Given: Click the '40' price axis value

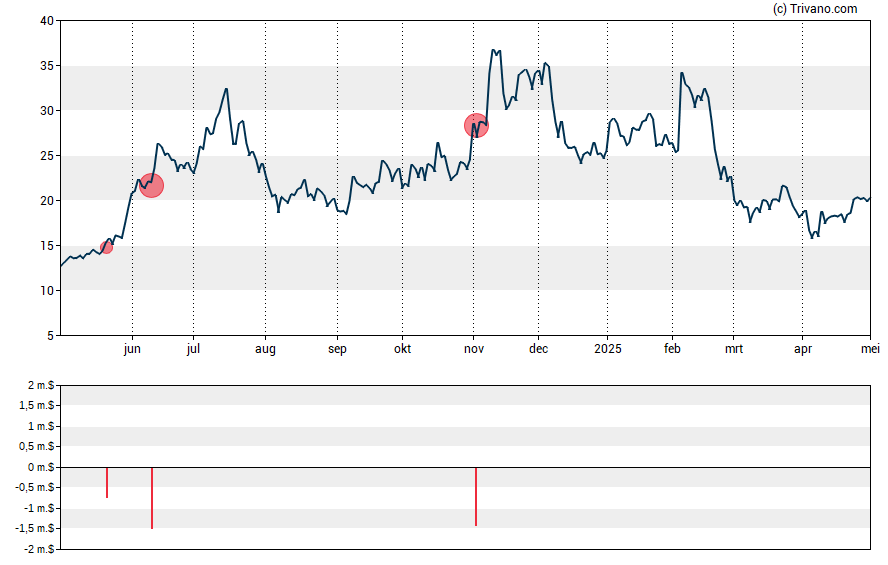Looking at the screenshot, I should click(x=47, y=21).
